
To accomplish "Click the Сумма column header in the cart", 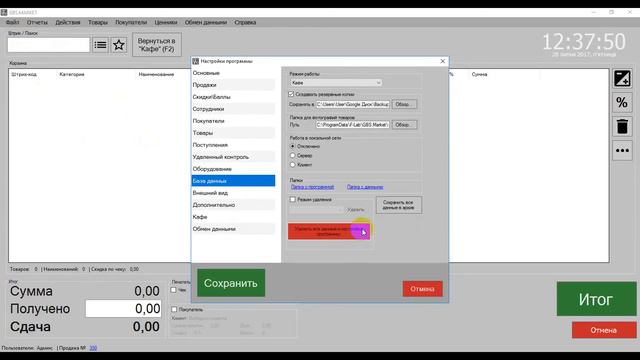I will pos(479,74).
